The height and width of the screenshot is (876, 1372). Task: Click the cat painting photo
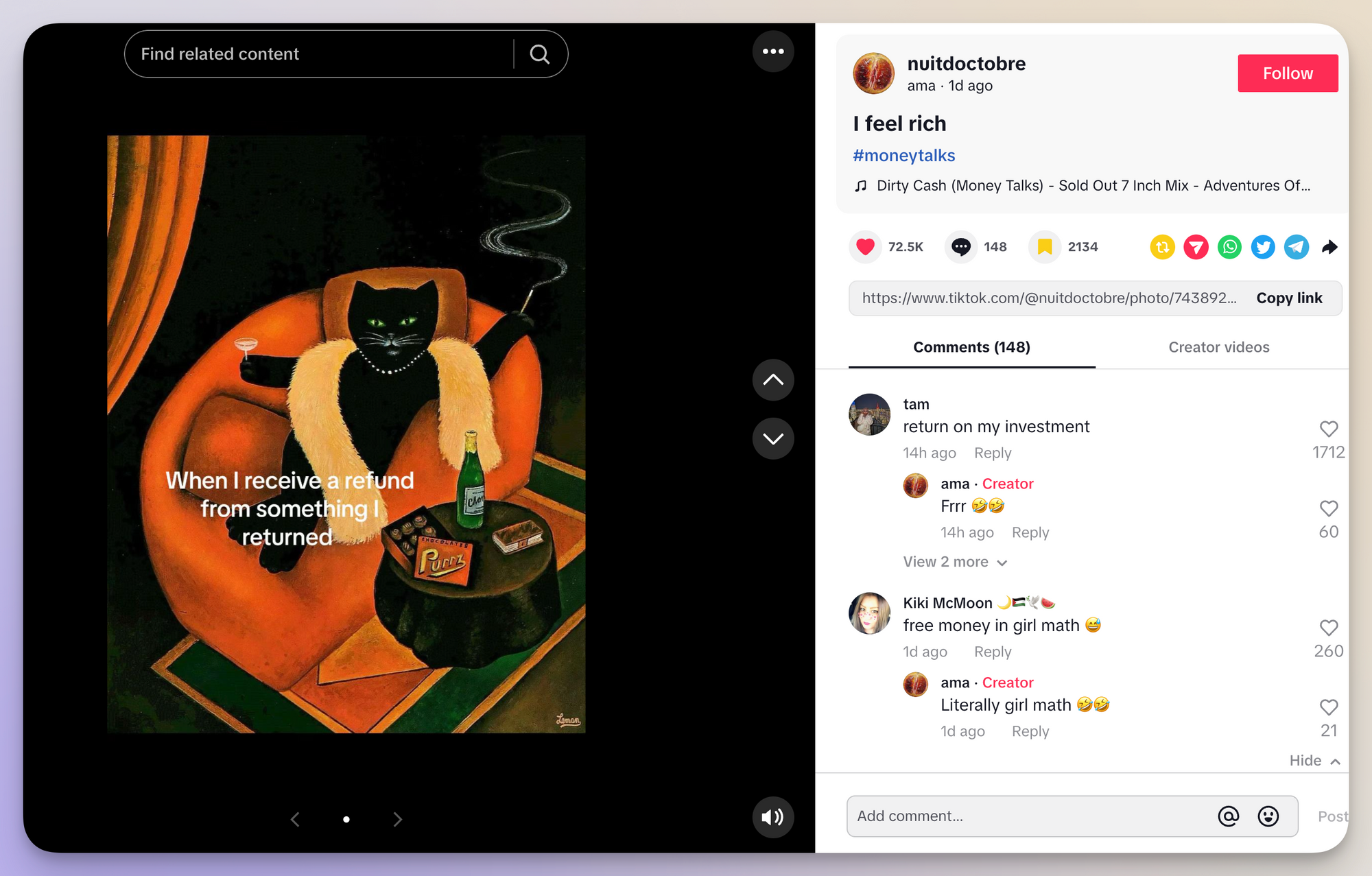(346, 434)
